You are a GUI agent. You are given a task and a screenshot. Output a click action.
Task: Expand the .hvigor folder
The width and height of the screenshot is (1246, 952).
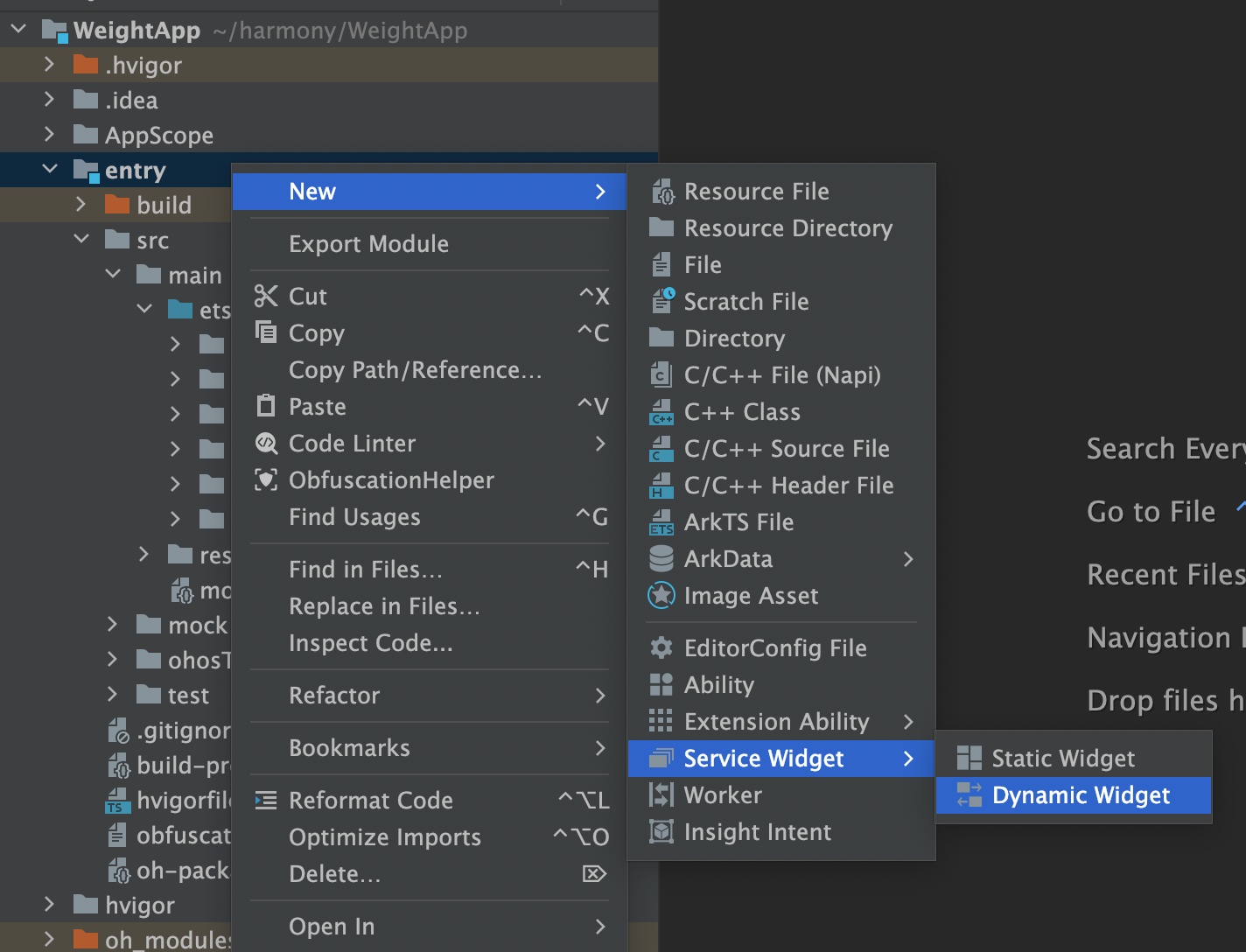pyautogui.click(x=49, y=65)
